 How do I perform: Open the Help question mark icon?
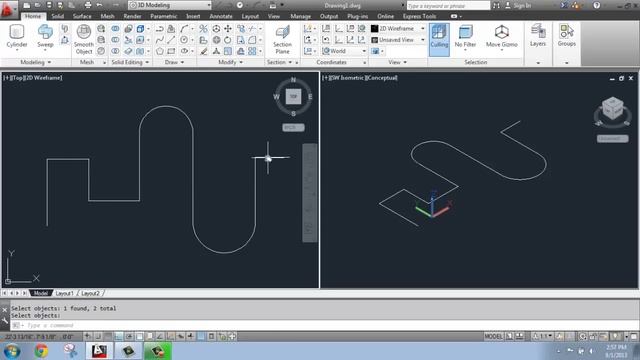click(x=596, y=5)
